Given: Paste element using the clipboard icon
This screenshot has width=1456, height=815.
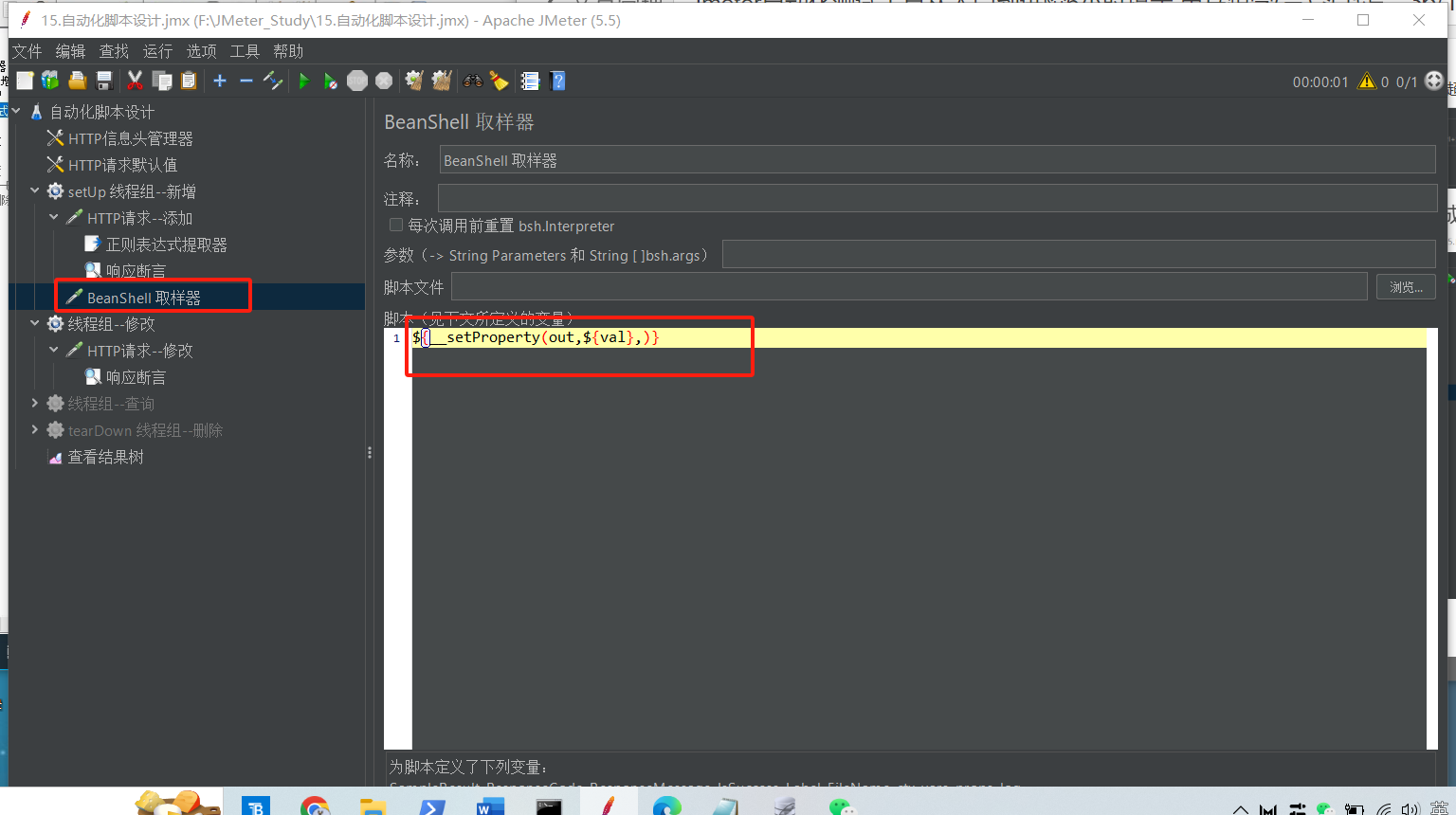Looking at the screenshot, I should 189,81.
